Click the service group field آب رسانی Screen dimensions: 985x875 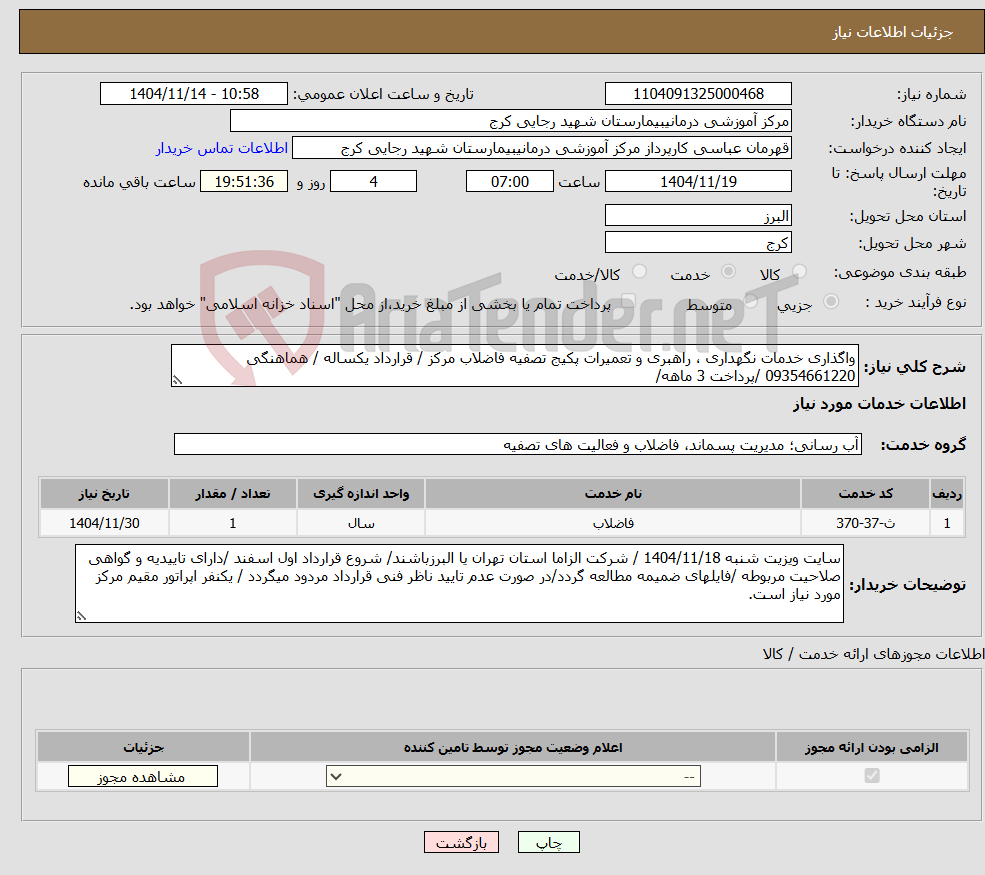pyautogui.click(x=518, y=444)
